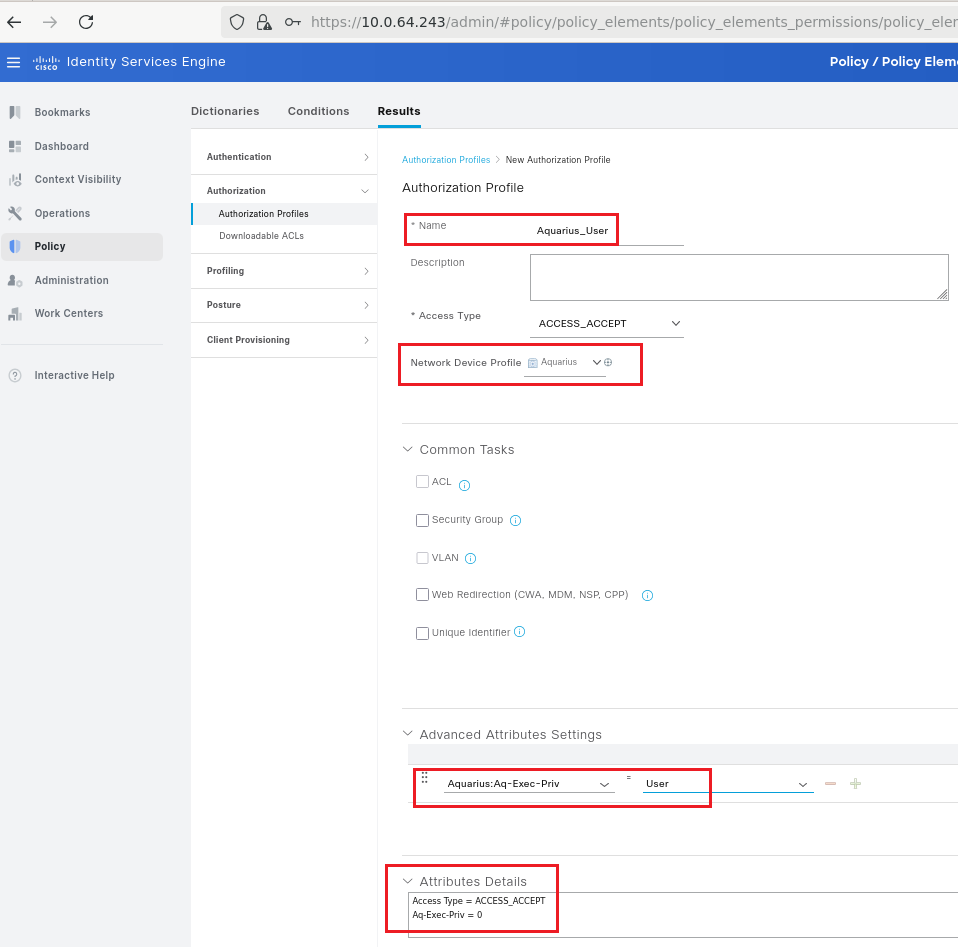Go back with the browser back arrow

pos(14,23)
